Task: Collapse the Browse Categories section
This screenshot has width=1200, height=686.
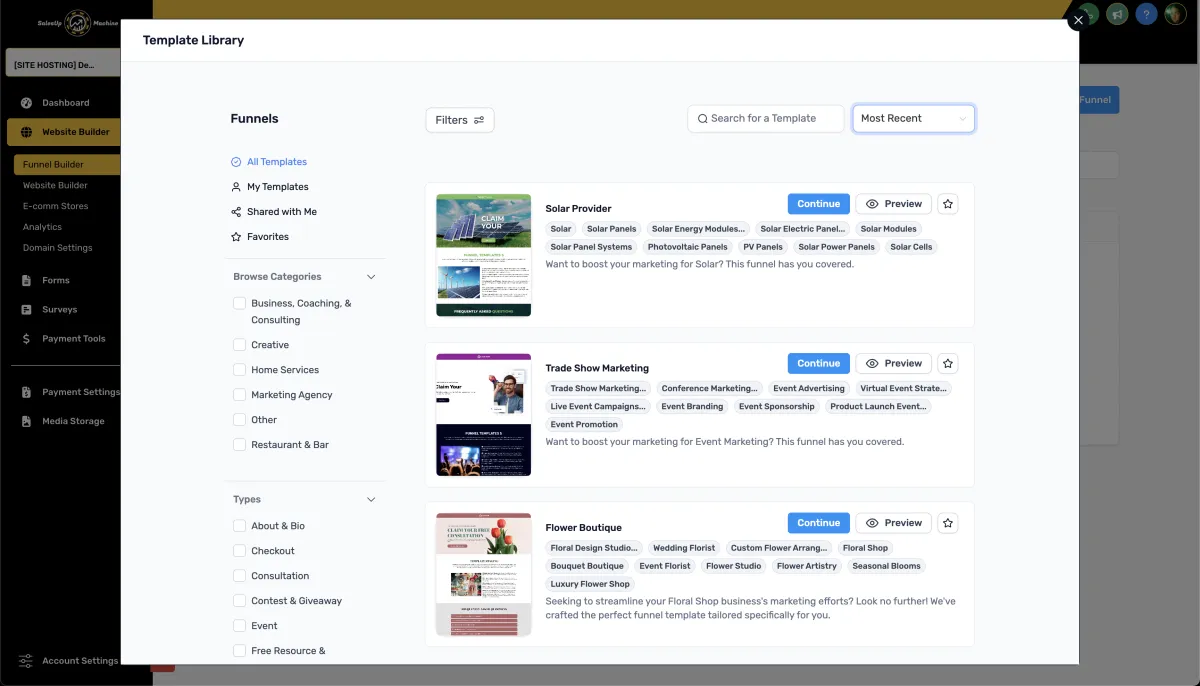Action: (x=371, y=277)
